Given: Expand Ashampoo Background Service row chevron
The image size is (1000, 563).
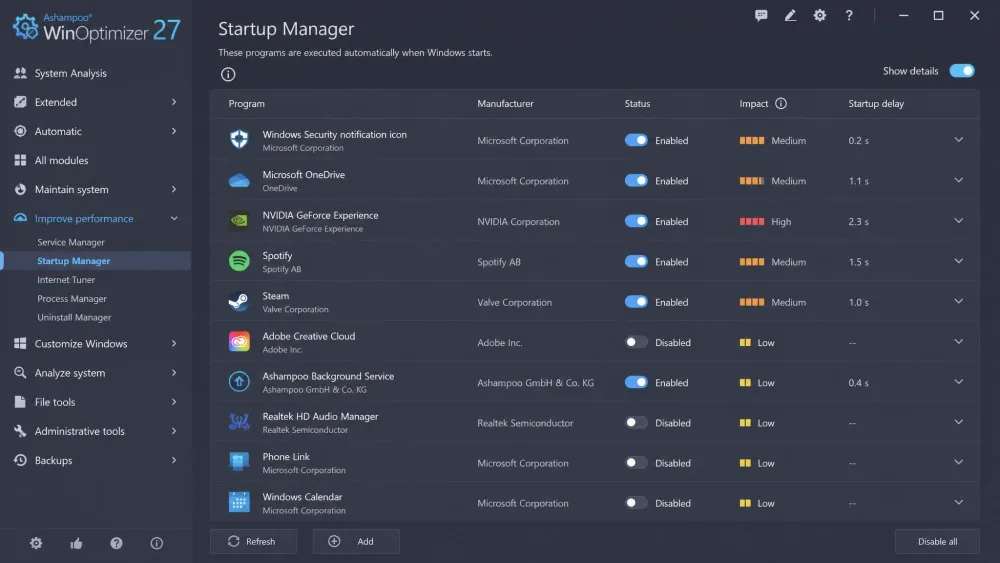Looking at the screenshot, I should pos(959,382).
